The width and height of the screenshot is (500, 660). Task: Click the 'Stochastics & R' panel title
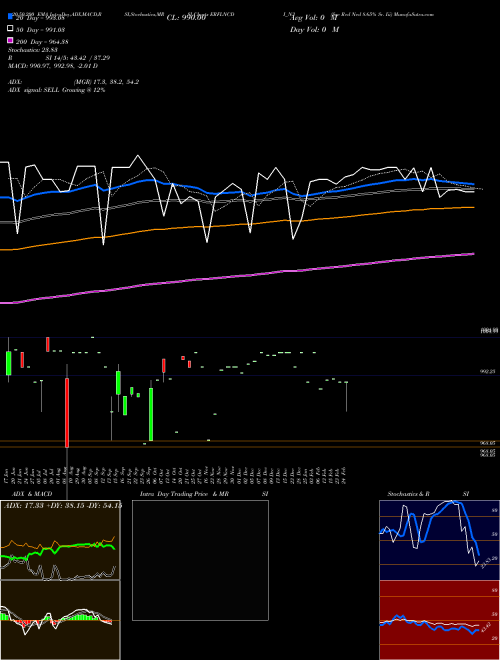[x=408, y=494]
